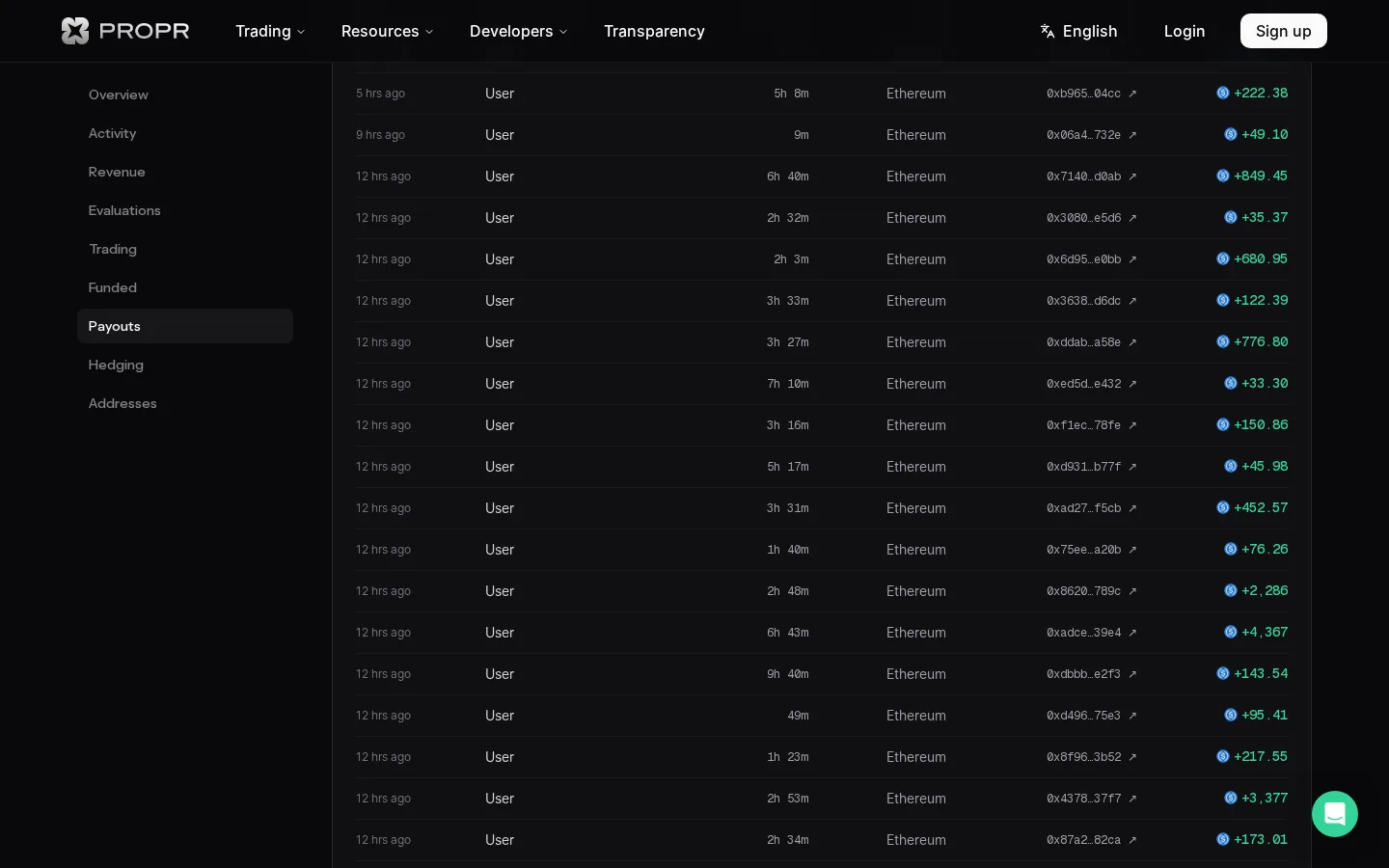Select Revenue in the sidebar
The width and height of the screenshot is (1389, 868).
point(185,172)
